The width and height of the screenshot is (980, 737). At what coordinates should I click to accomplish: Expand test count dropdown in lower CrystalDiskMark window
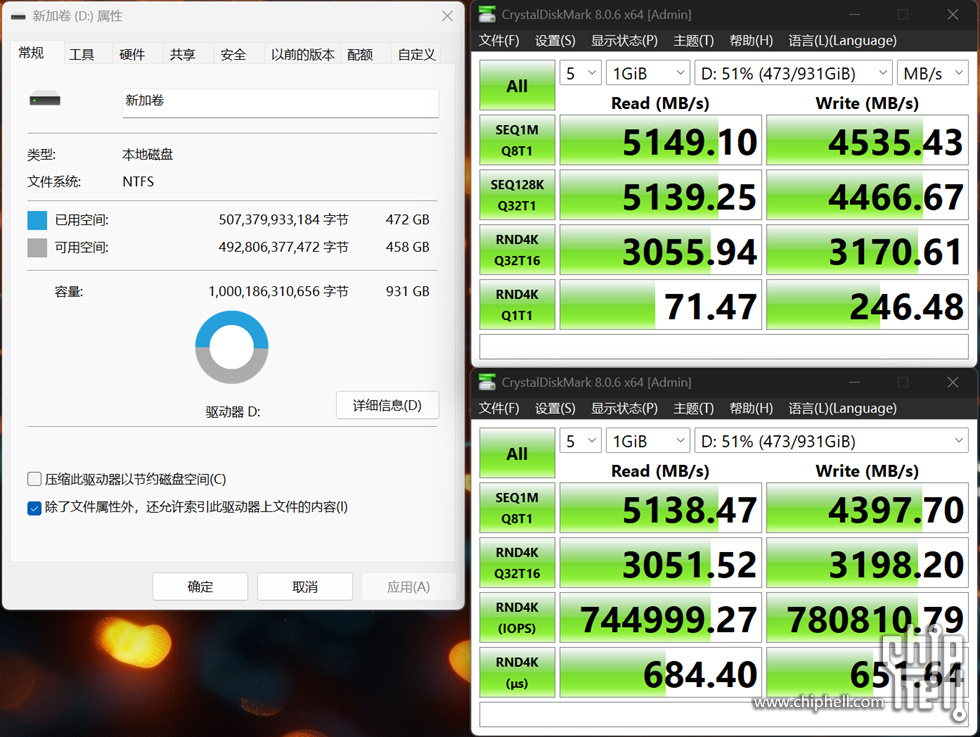click(x=581, y=441)
